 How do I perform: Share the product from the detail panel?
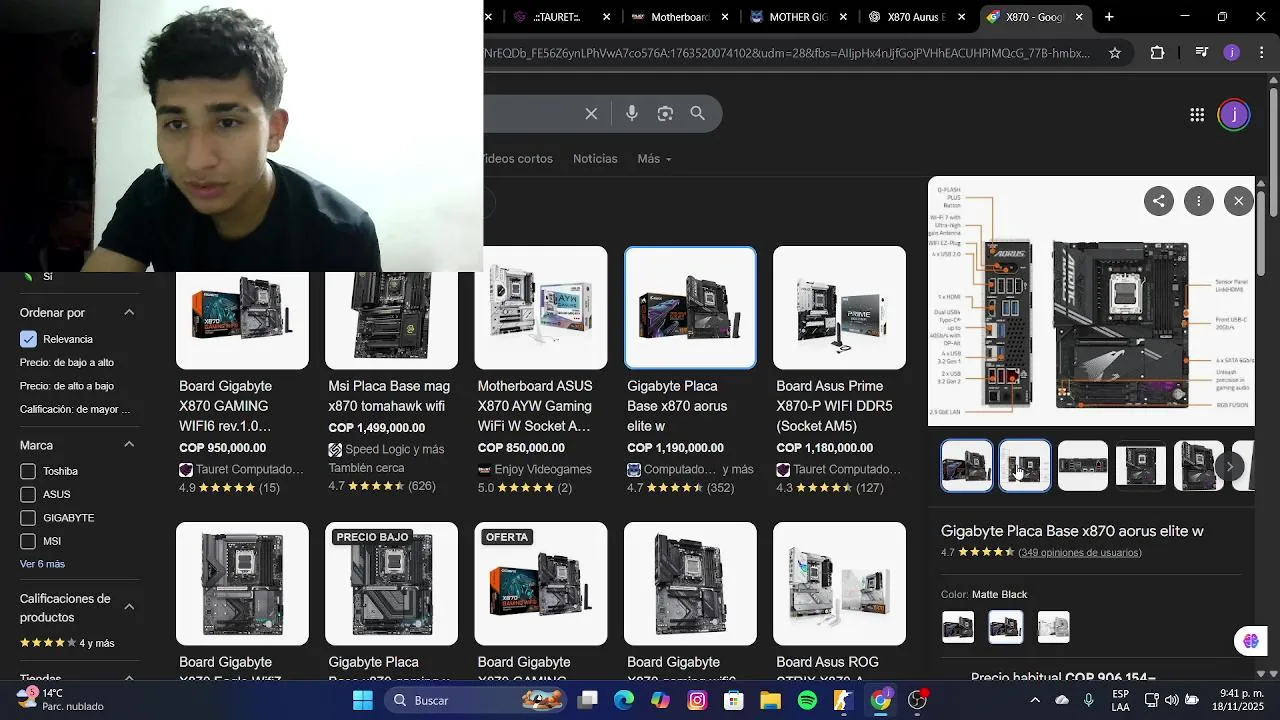click(x=1158, y=201)
